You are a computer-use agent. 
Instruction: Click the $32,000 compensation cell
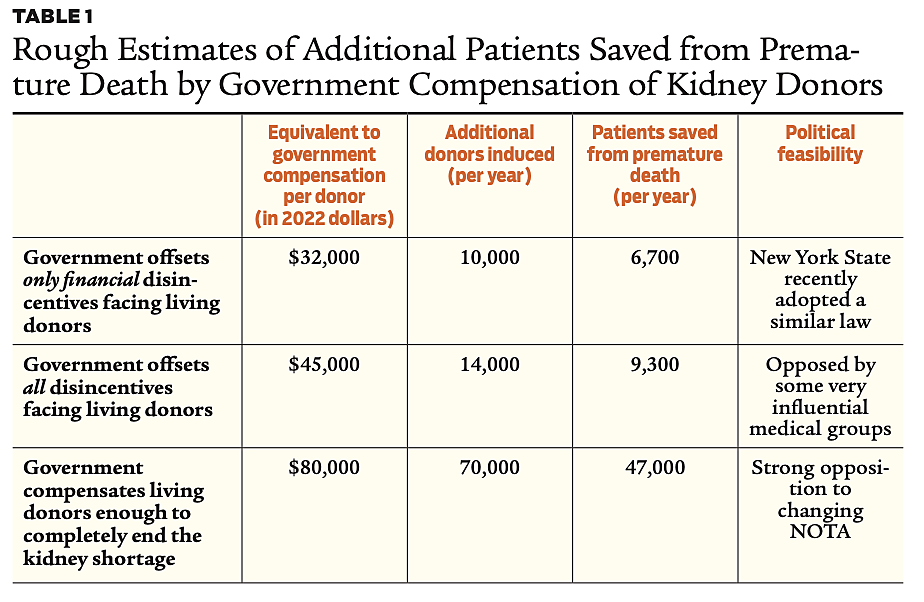pos(324,258)
